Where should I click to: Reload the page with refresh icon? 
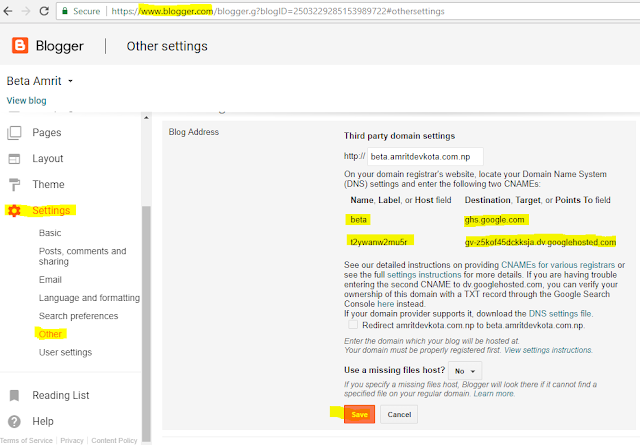point(44,11)
